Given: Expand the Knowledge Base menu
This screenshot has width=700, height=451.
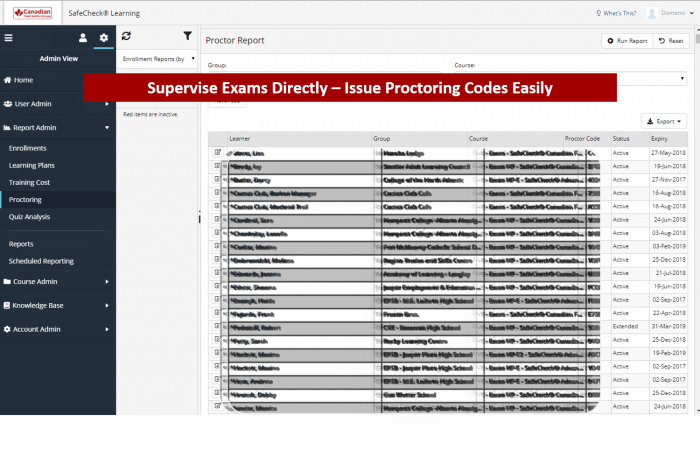Looking at the screenshot, I should (x=58, y=305).
